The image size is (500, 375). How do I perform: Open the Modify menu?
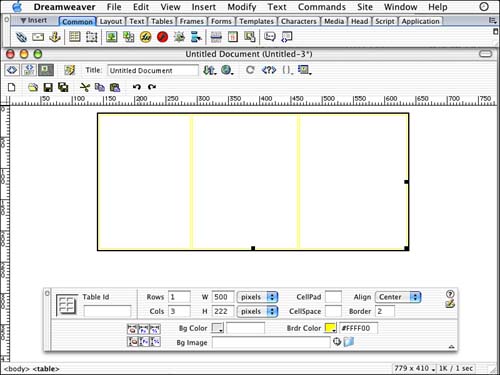click(242, 7)
